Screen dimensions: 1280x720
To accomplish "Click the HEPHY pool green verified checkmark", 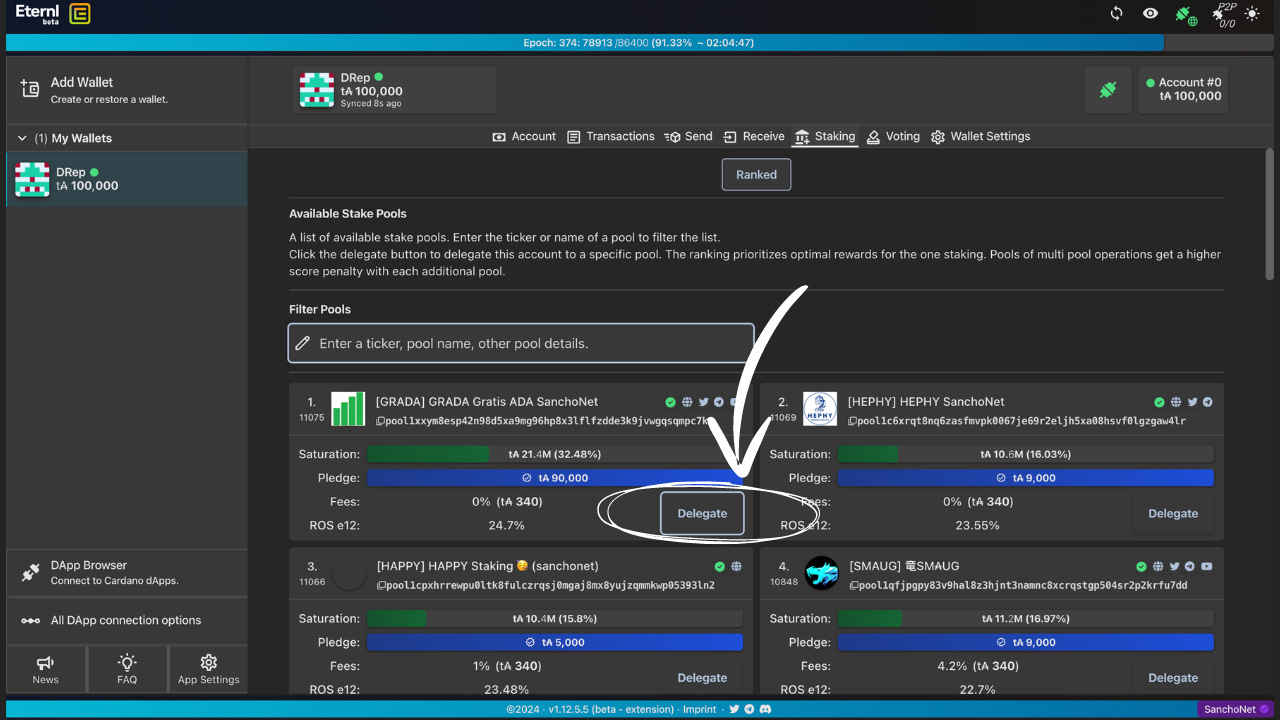I will coord(1160,402).
